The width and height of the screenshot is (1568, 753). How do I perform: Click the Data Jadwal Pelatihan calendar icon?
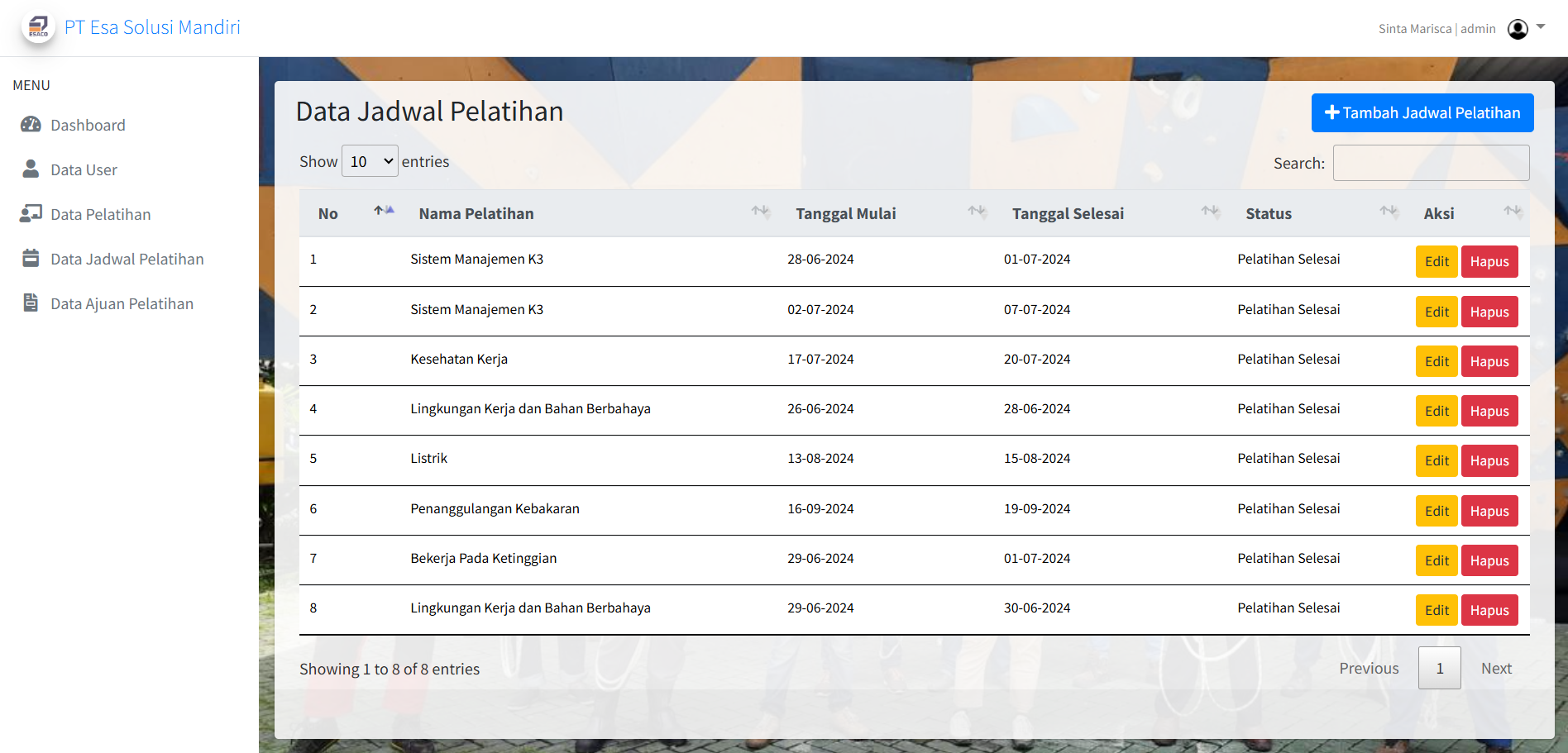[x=31, y=259]
